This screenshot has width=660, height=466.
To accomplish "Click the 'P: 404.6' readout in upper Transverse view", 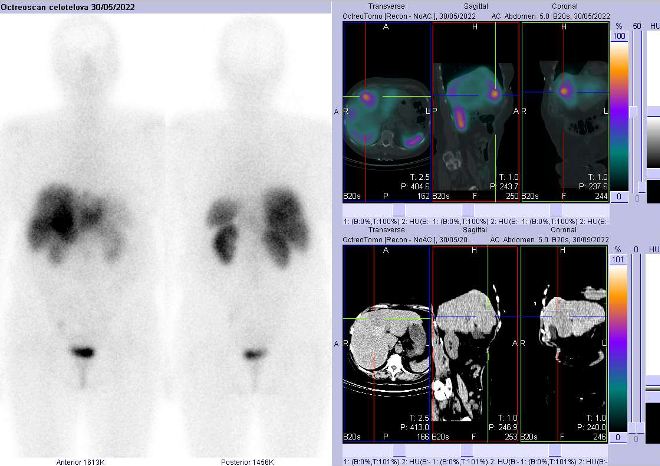I will 415,186.
